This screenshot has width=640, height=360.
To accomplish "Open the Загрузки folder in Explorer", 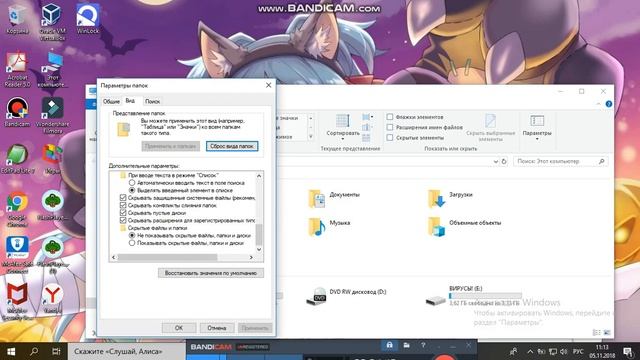I will [x=451, y=198].
